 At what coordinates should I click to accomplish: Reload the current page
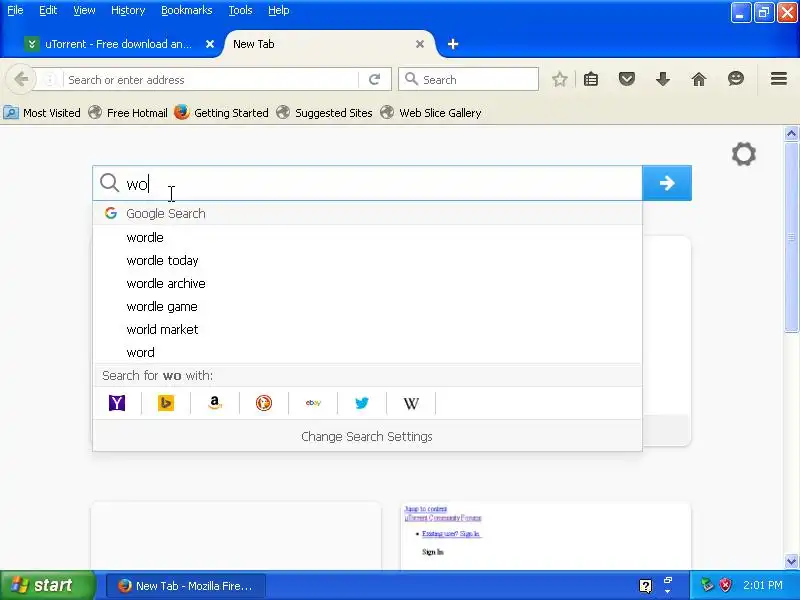click(x=374, y=80)
